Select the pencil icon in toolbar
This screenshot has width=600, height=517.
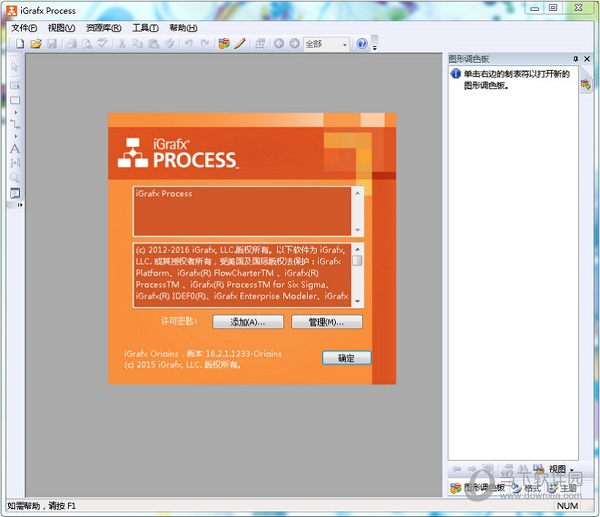pos(240,44)
